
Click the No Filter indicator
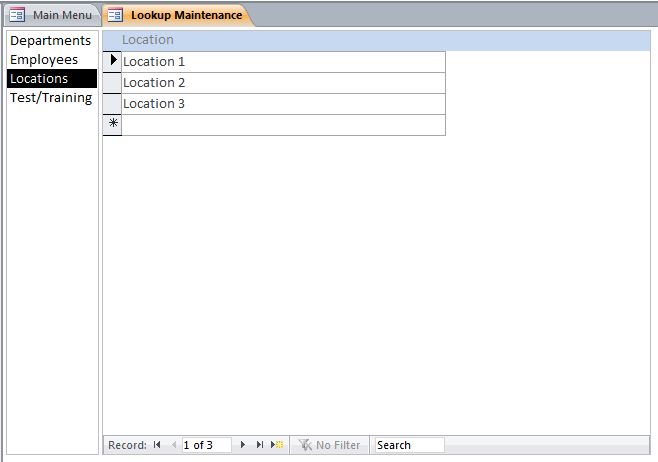pos(329,445)
